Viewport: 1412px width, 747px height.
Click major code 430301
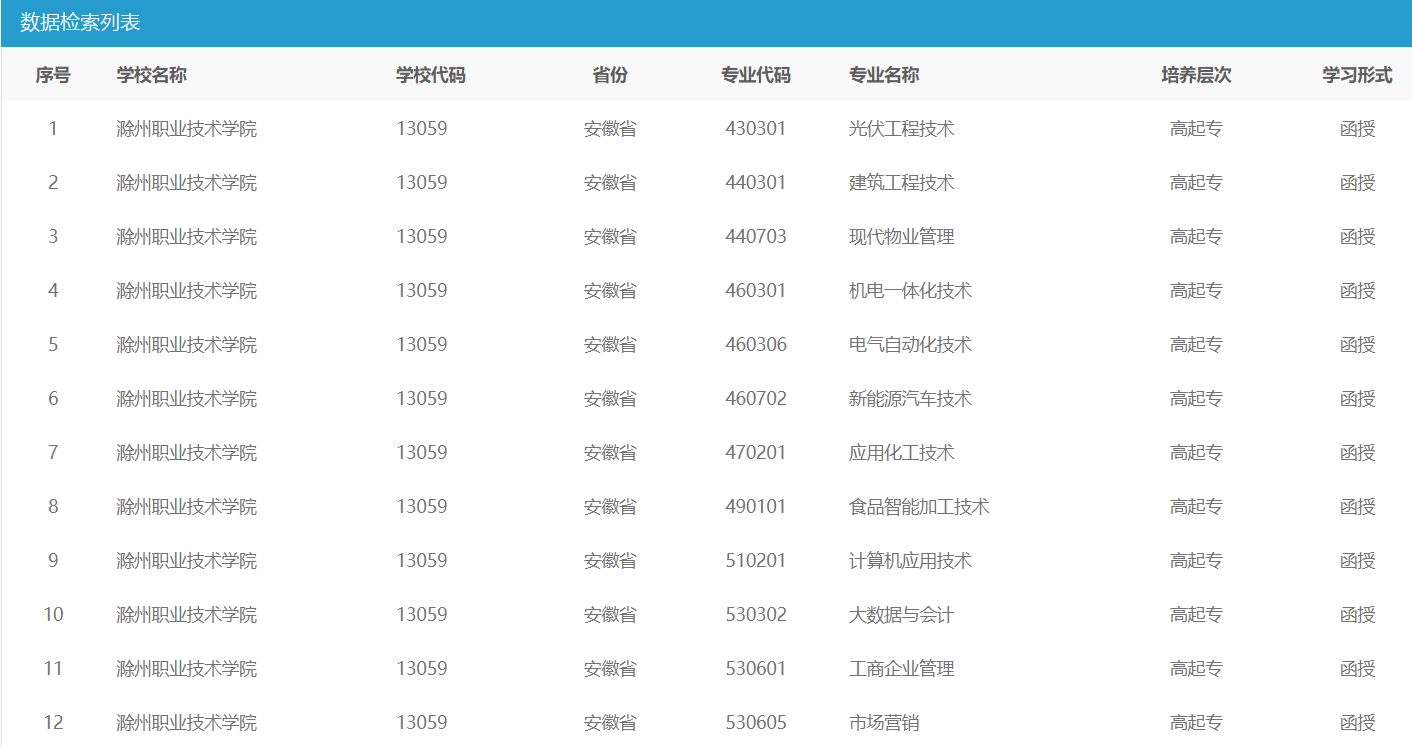coord(756,129)
